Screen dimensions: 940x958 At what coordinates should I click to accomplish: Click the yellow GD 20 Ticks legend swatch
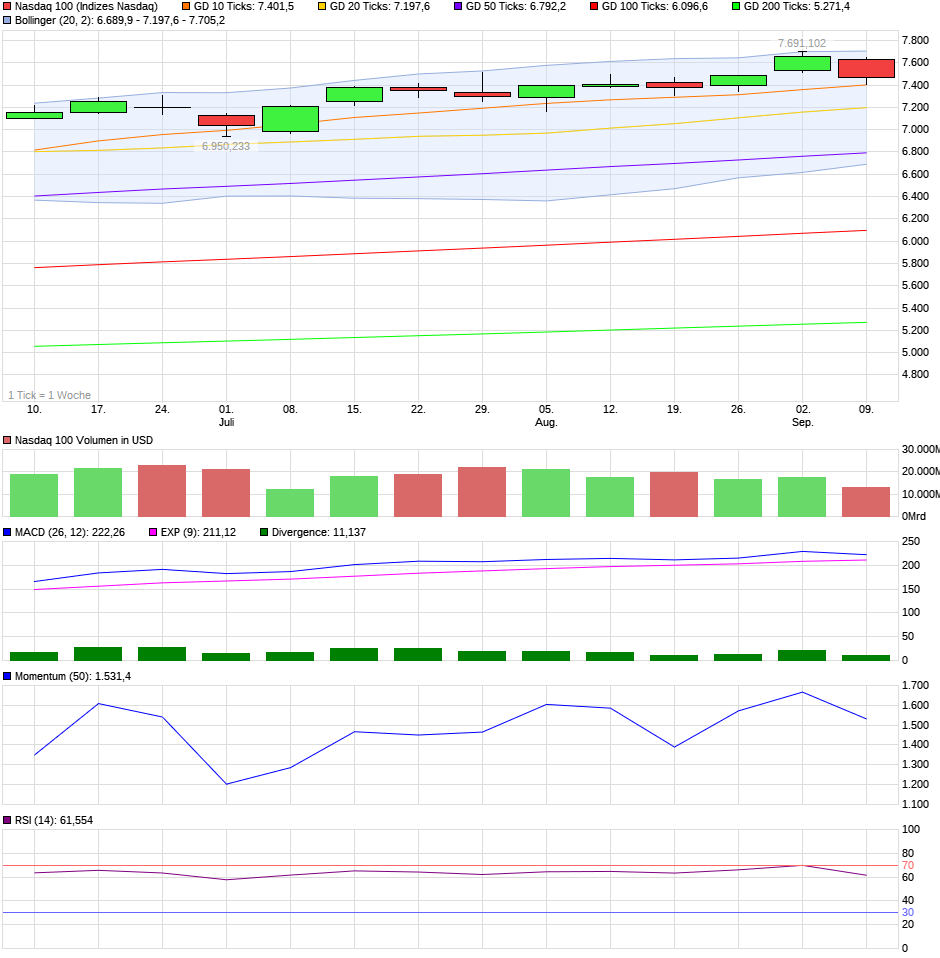pyautogui.click(x=322, y=6)
